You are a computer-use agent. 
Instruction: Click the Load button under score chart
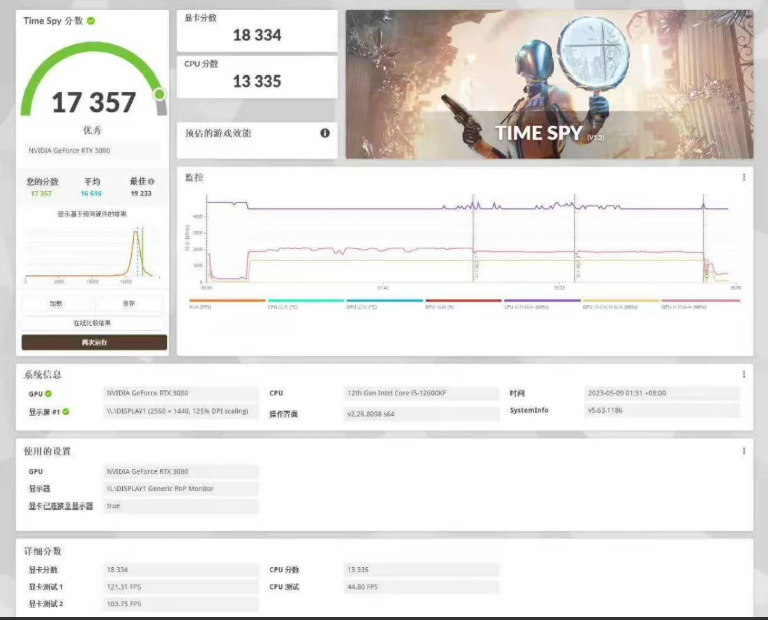[57, 303]
